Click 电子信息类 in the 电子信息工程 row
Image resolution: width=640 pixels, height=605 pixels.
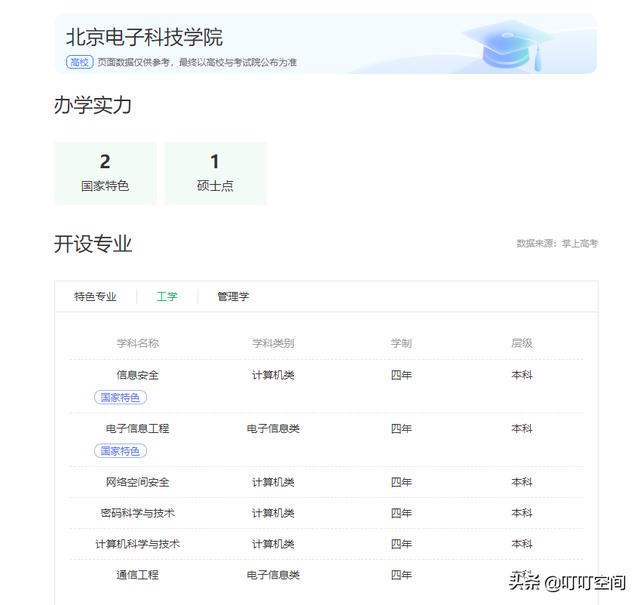click(273, 428)
